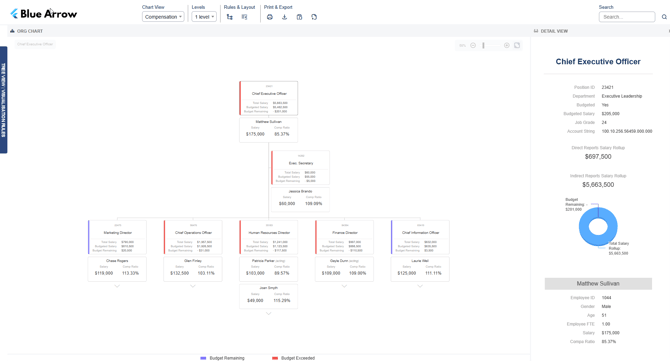Select the Chief Executive Officer position card
The image size is (670, 361).
coord(268,98)
